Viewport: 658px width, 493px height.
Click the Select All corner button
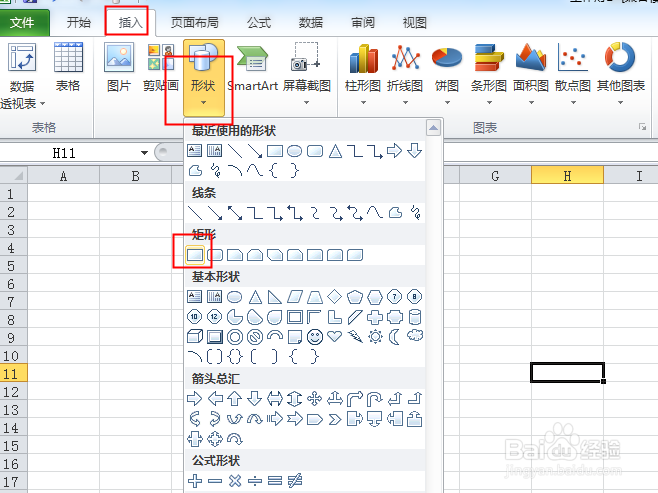pos(13,175)
